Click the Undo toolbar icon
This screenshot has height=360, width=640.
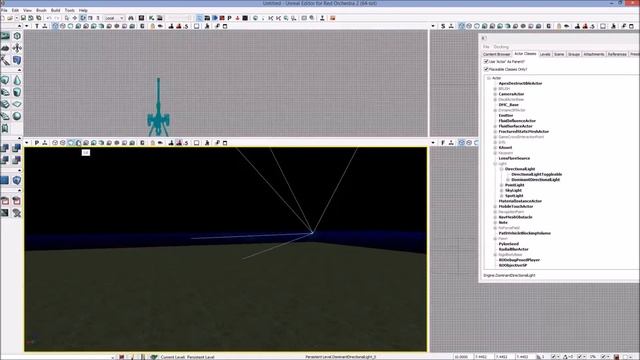point(49,18)
